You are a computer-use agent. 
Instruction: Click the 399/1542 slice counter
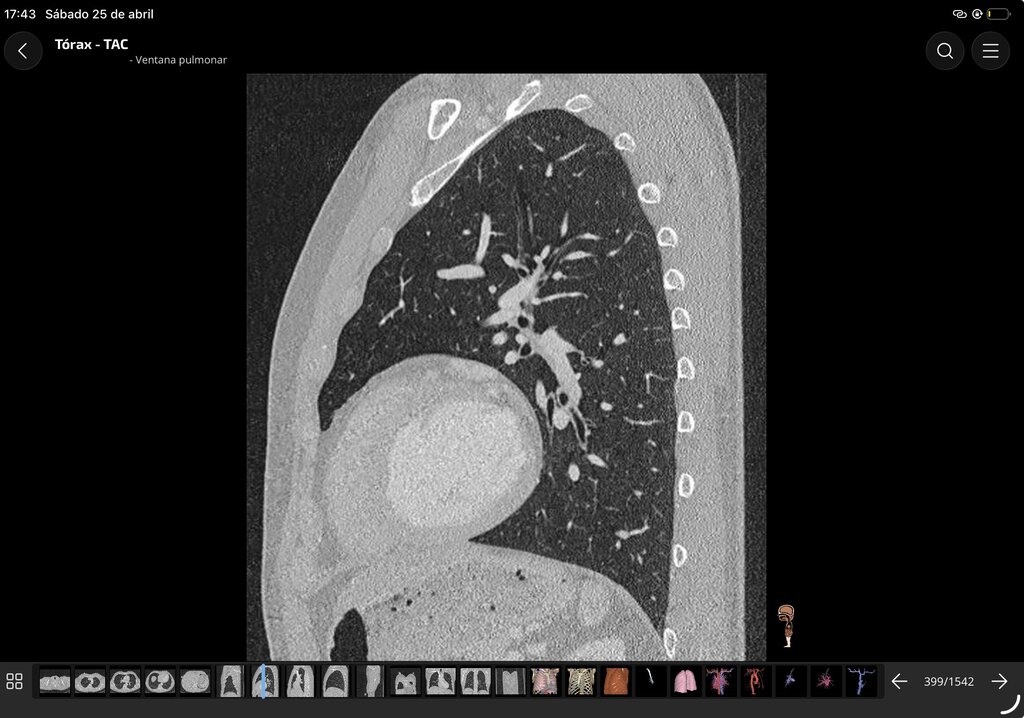(x=948, y=681)
